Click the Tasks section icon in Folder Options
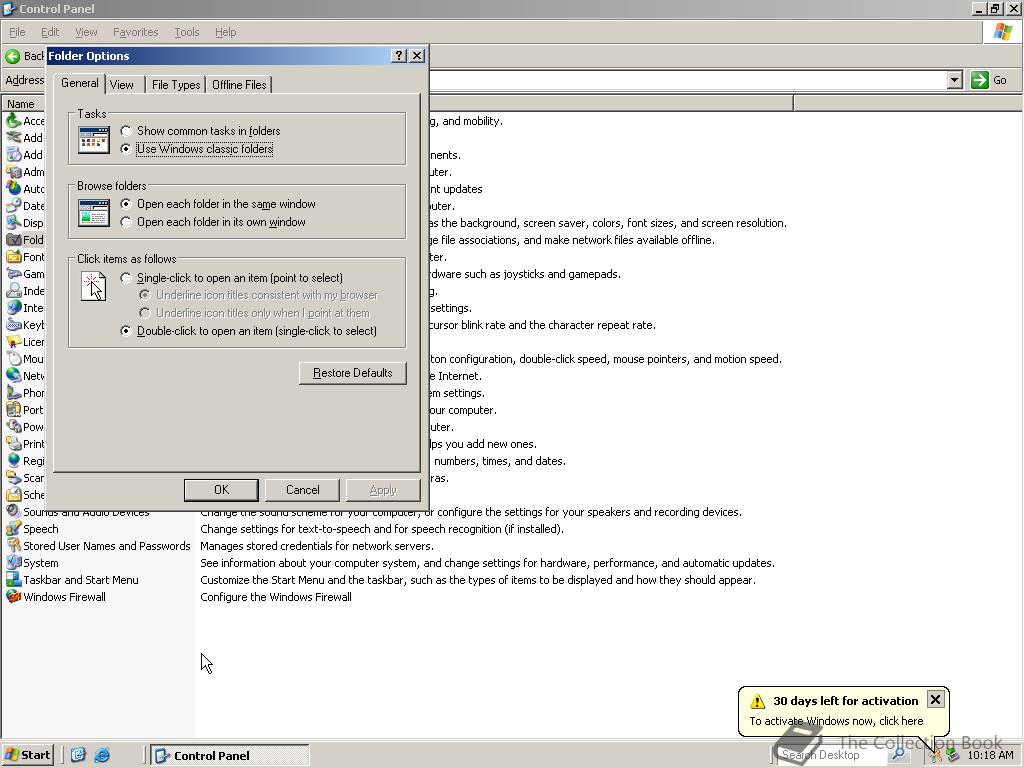Image resolution: width=1024 pixels, height=768 pixels. (94, 140)
